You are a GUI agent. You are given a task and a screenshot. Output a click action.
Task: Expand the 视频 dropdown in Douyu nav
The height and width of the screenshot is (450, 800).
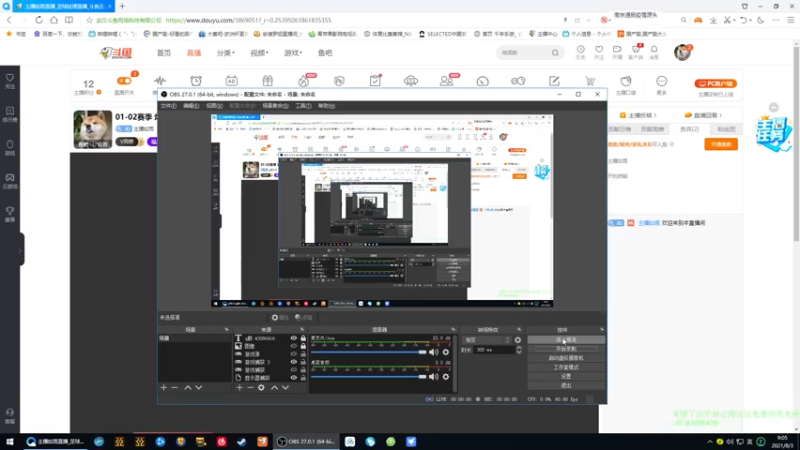259,53
